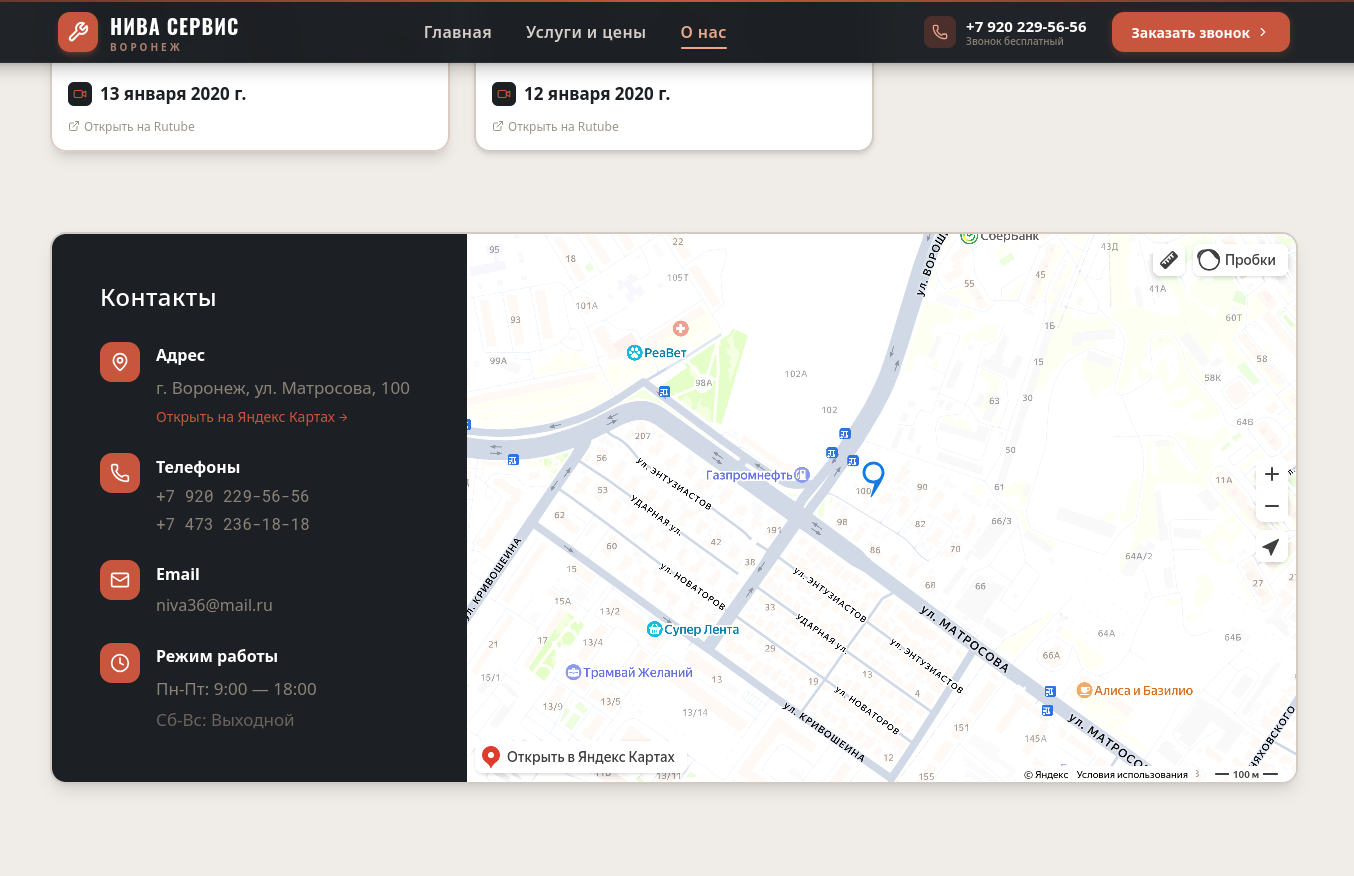Click the phone icon beside Телефоны

click(120, 473)
